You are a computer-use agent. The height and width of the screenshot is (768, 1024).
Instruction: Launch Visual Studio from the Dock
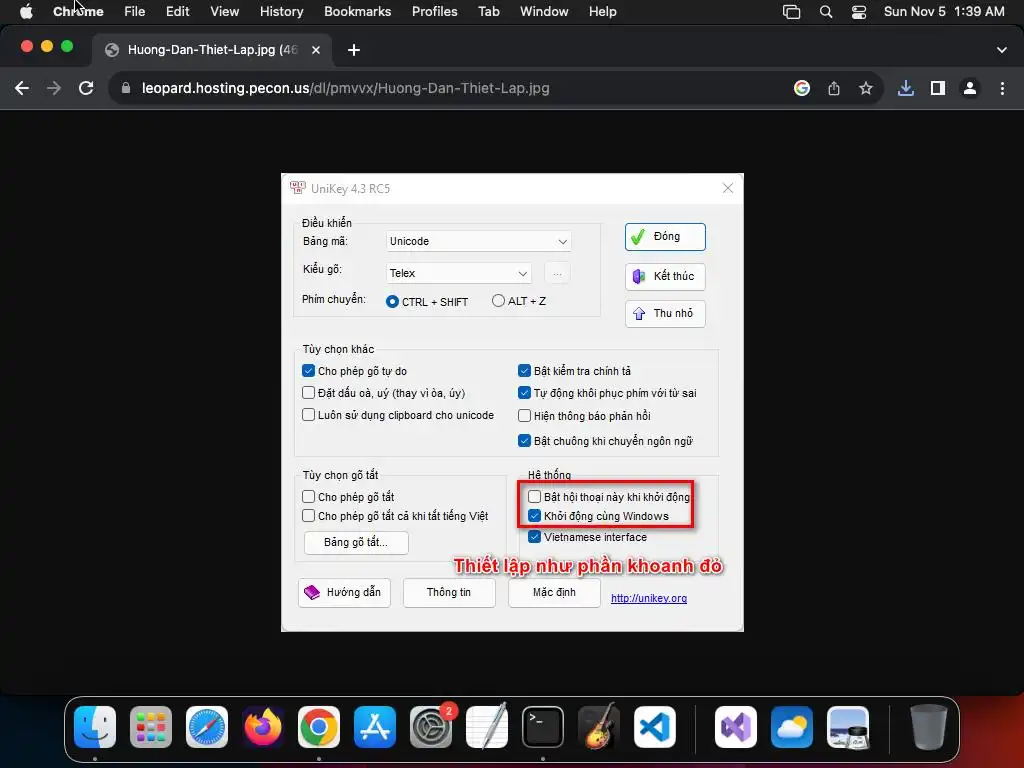click(736, 727)
